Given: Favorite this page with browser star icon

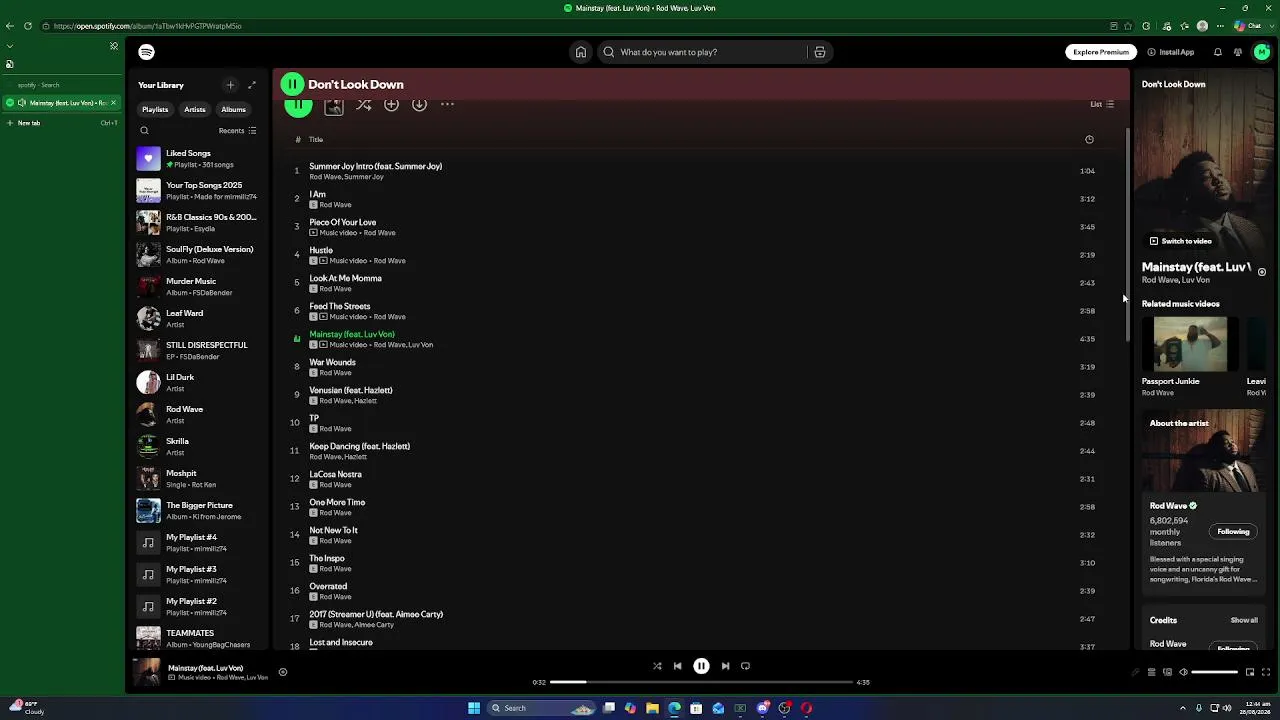Looking at the screenshot, I should click(x=1128, y=26).
